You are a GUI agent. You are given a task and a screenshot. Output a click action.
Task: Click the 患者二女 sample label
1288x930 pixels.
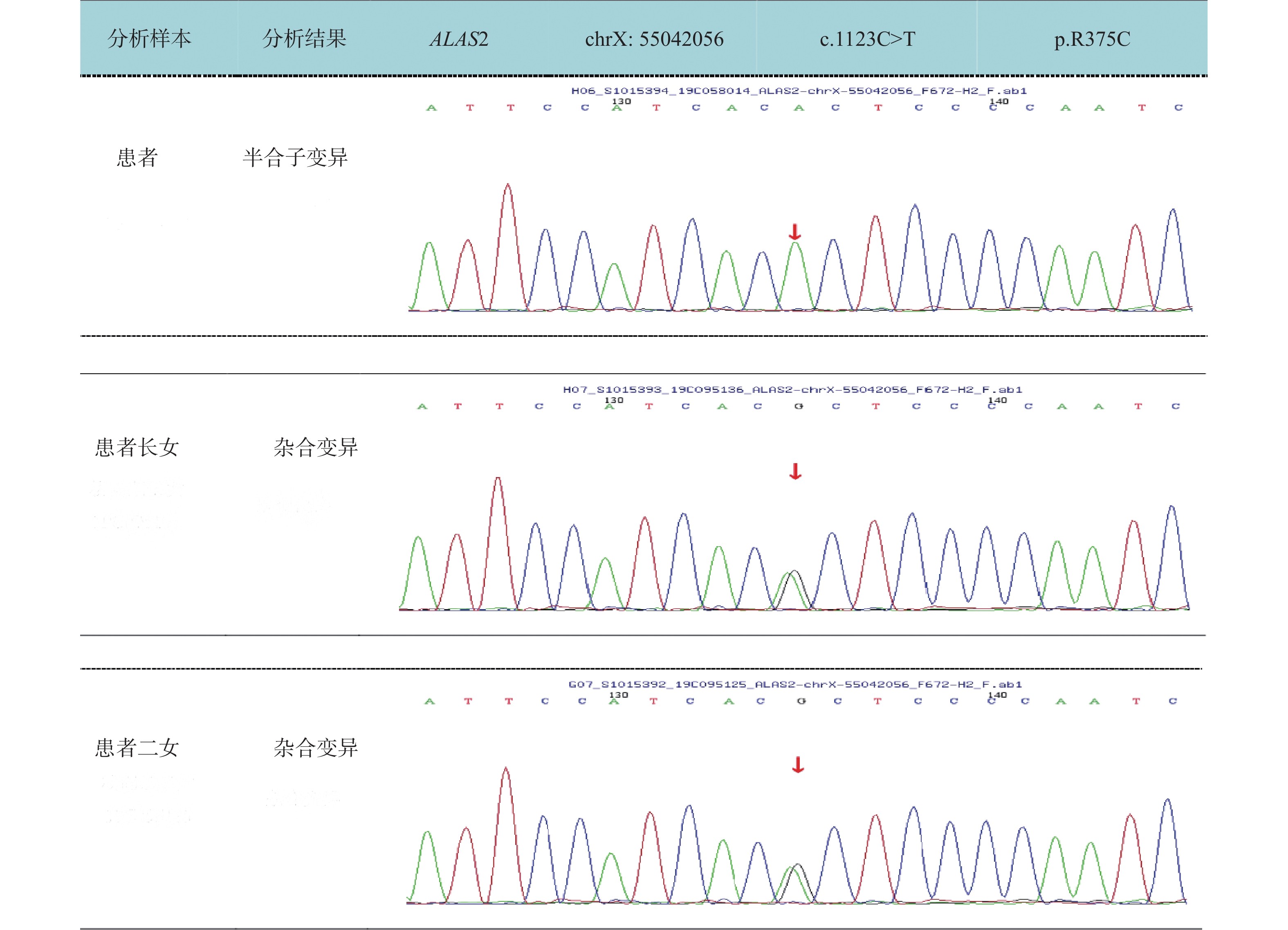(x=137, y=748)
